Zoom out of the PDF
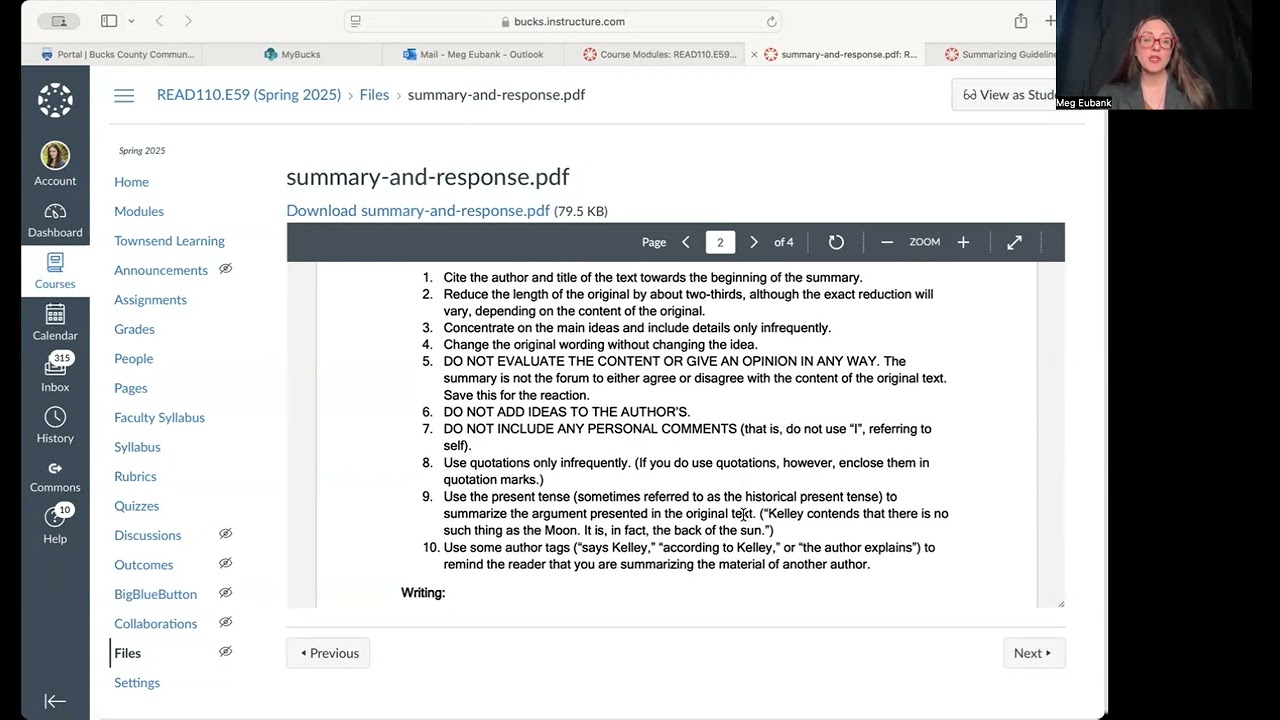 coord(887,242)
